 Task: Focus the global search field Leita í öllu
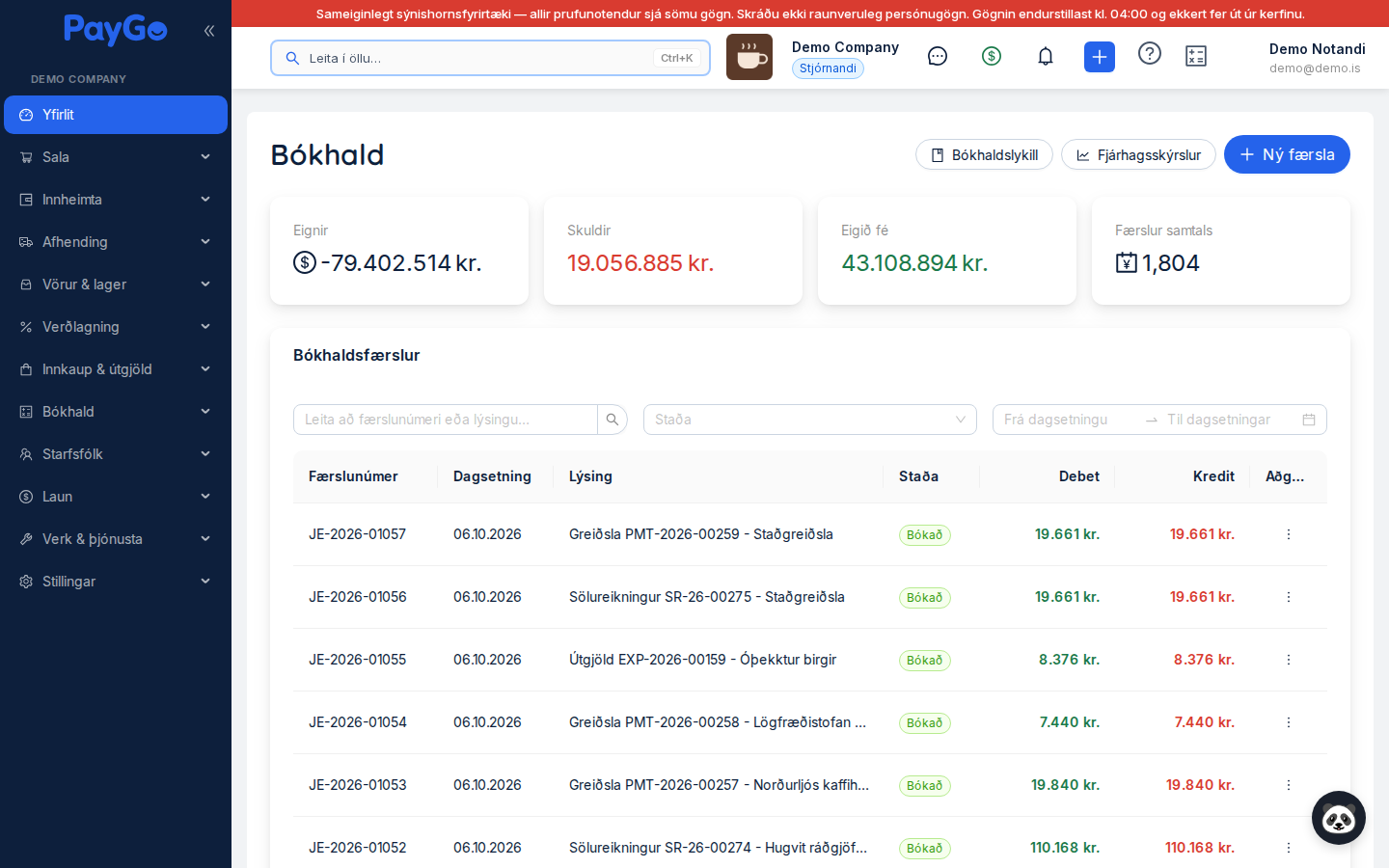pyautogui.click(x=490, y=58)
